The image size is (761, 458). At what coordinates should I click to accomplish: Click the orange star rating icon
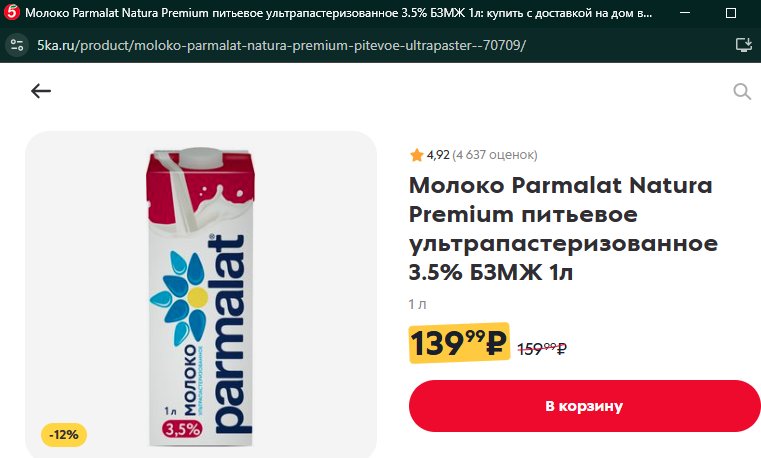pos(416,155)
